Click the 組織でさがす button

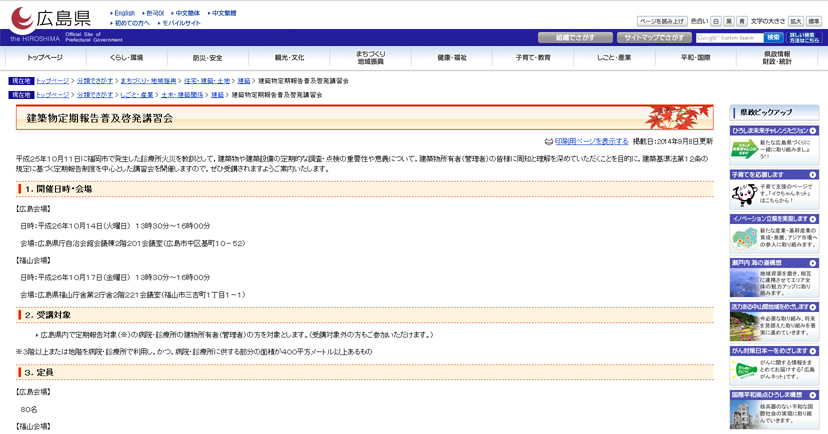pos(575,37)
